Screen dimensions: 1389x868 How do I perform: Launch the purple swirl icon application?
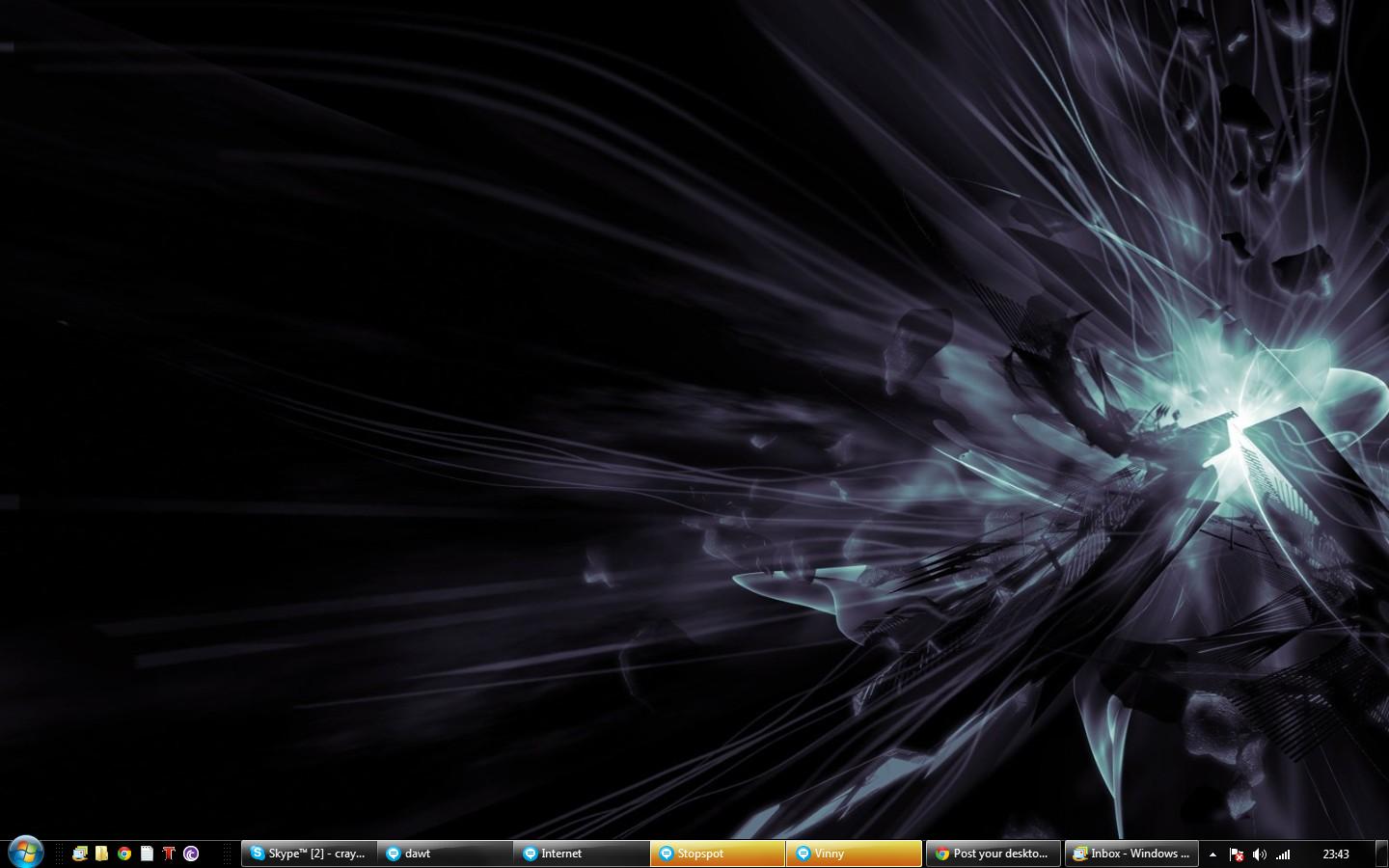[x=191, y=854]
